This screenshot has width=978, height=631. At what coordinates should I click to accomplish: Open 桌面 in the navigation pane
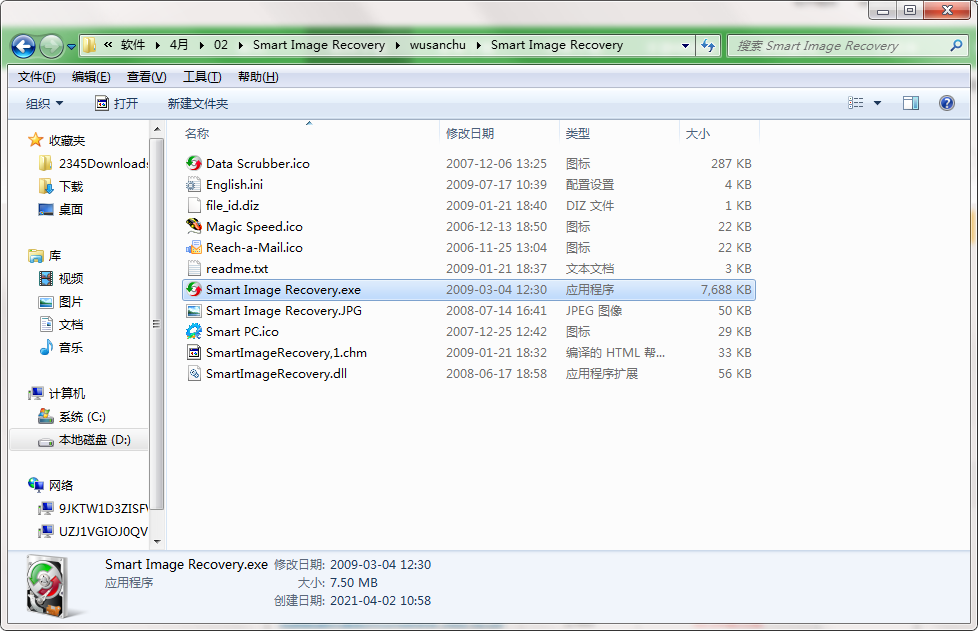coord(70,210)
